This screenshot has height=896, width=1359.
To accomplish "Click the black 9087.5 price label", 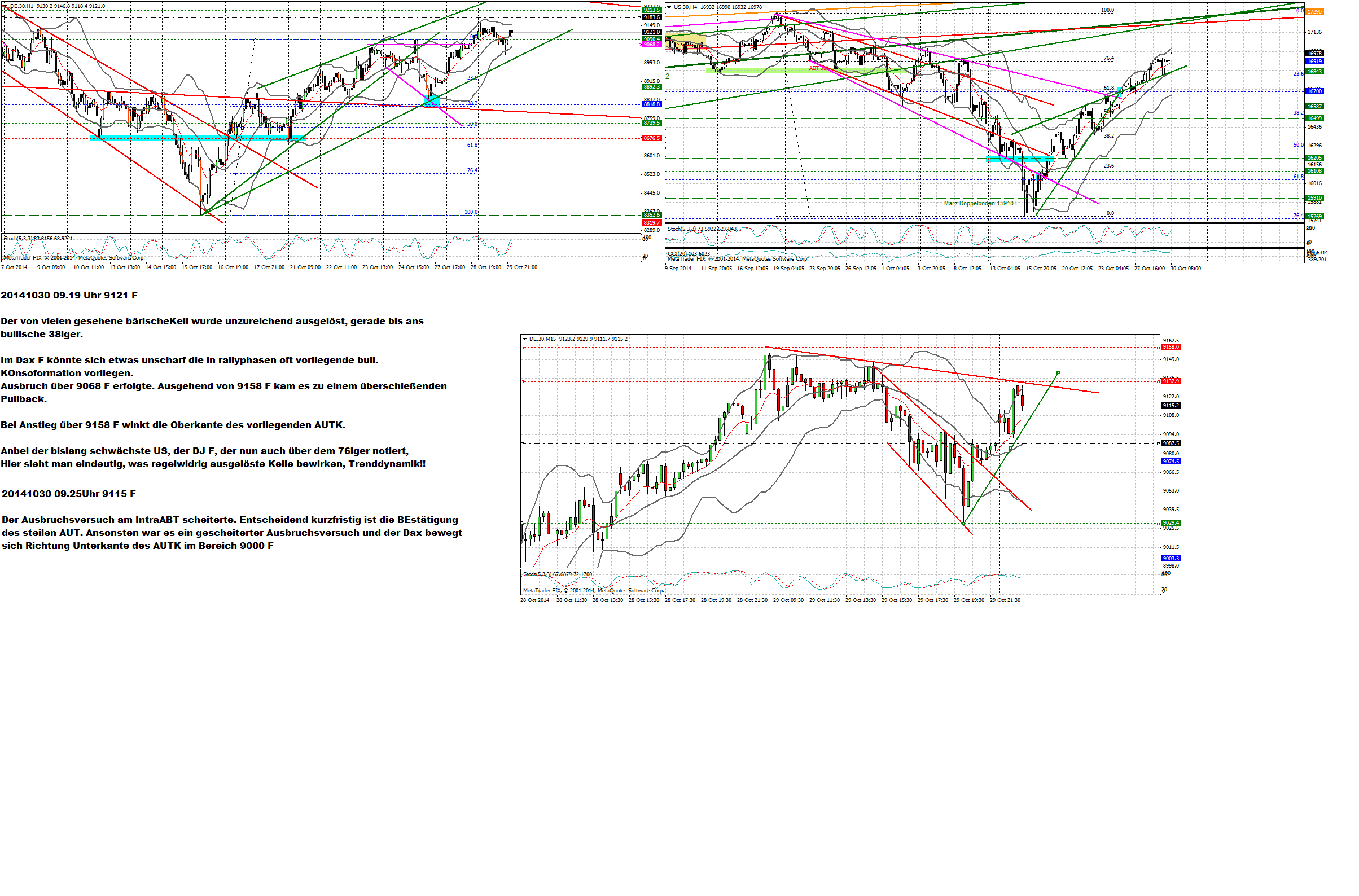I will tap(1171, 444).
